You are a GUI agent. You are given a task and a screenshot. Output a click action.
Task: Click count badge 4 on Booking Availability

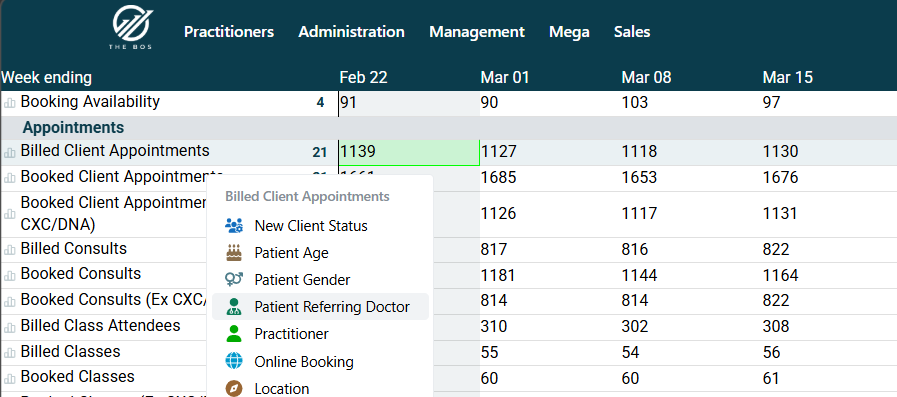click(x=320, y=103)
